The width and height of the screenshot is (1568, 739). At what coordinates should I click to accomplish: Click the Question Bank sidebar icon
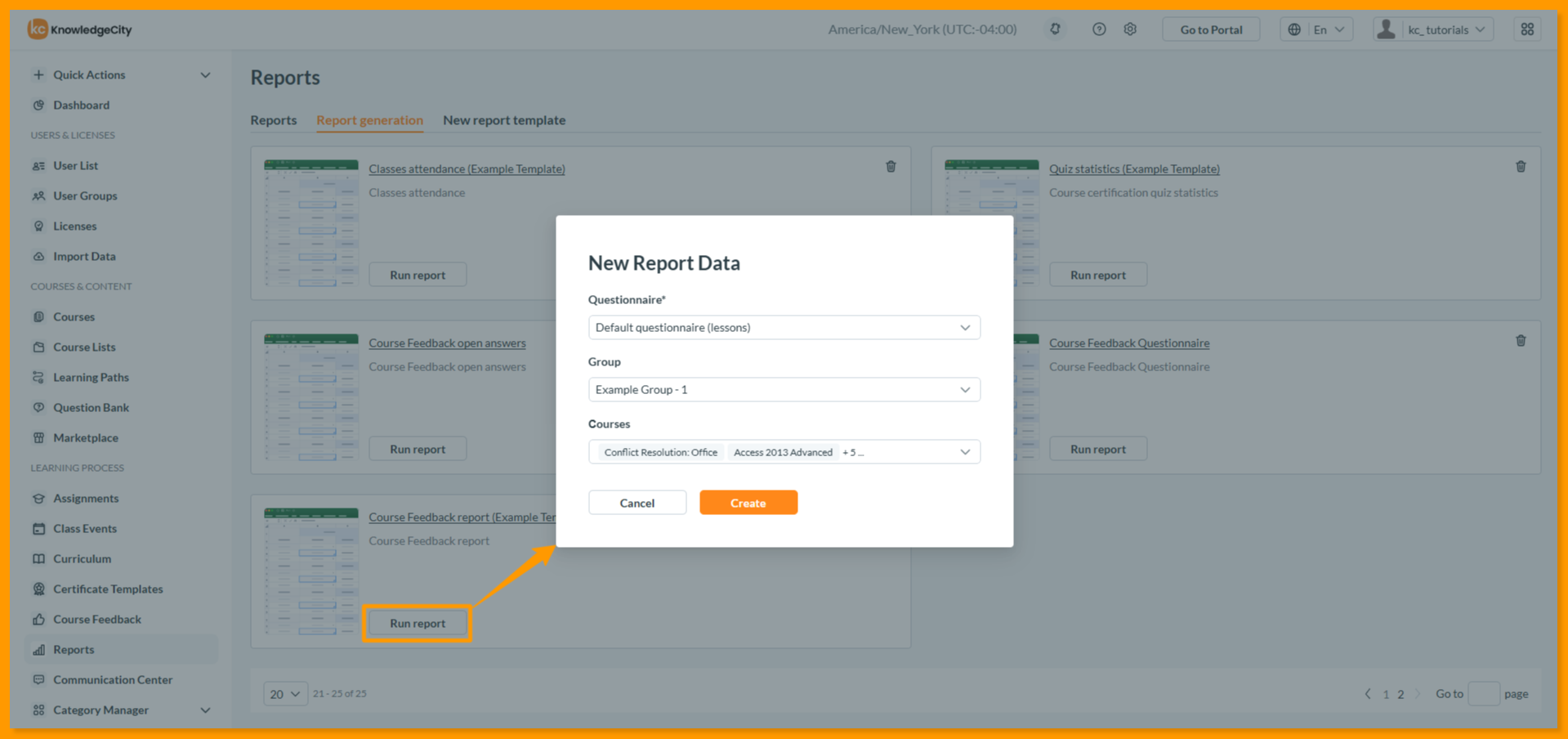coord(38,407)
